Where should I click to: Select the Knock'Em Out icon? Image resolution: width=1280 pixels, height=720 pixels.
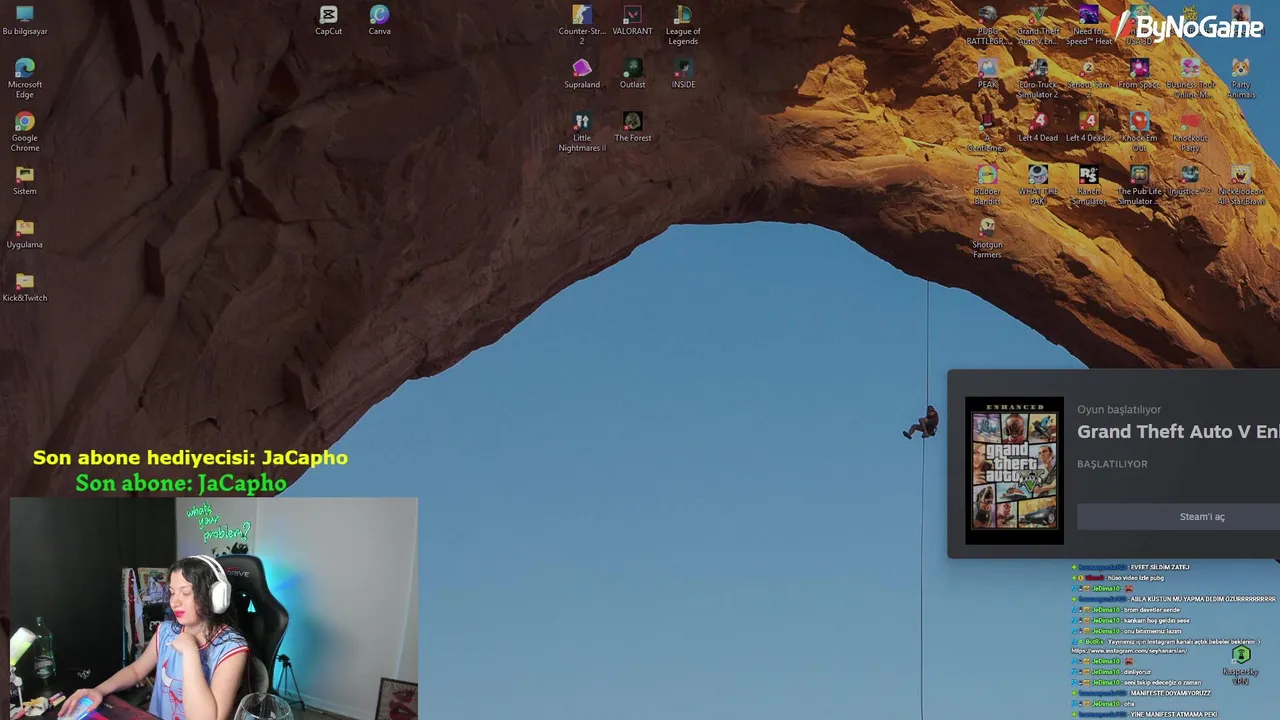(1139, 132)
